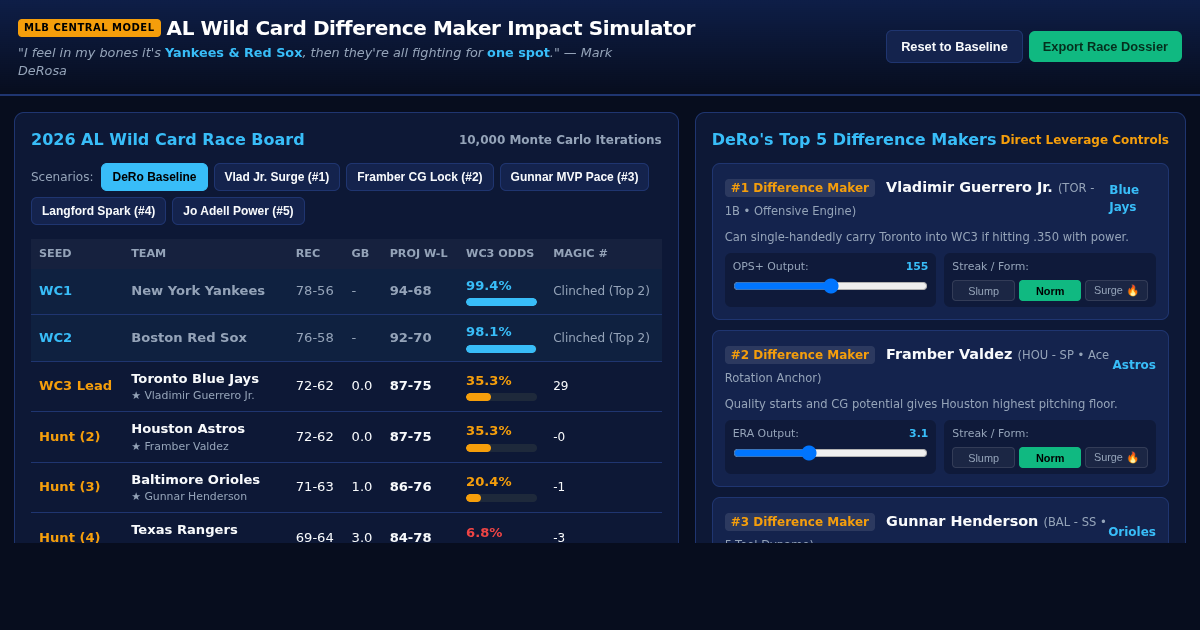Set Framber Valdez form to Norm

[1050, 457]
